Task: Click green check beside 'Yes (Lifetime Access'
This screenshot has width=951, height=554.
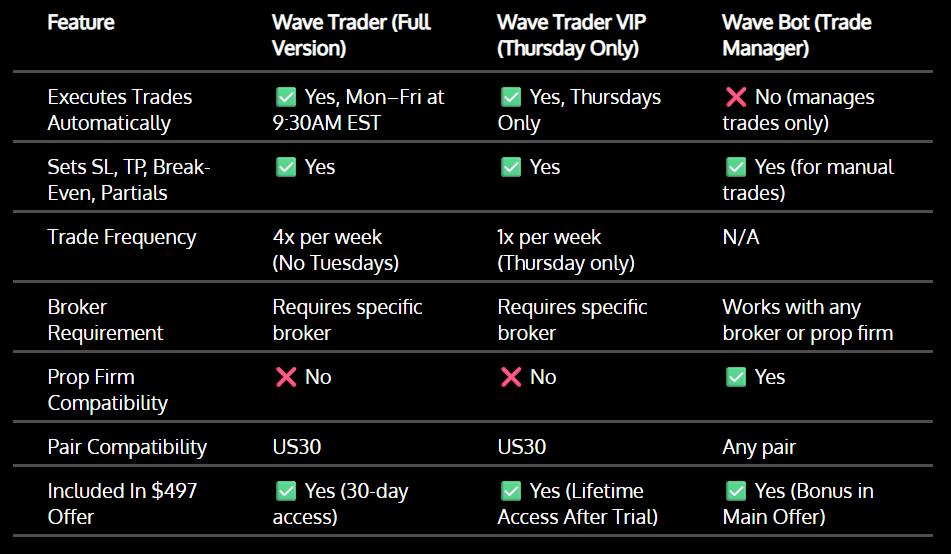Action: tap(511, 491)
